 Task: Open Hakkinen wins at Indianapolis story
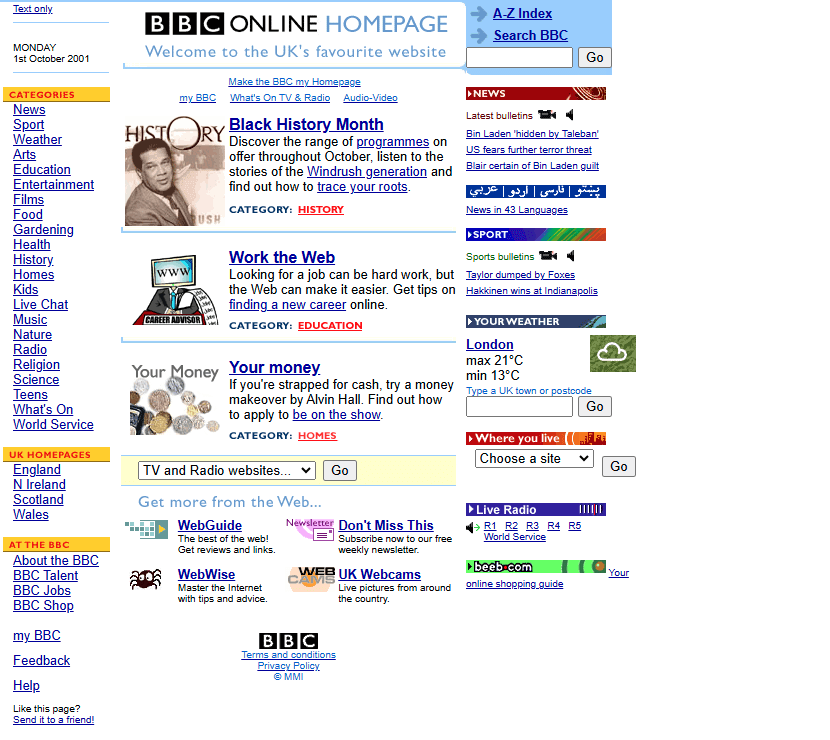[531, 291]
